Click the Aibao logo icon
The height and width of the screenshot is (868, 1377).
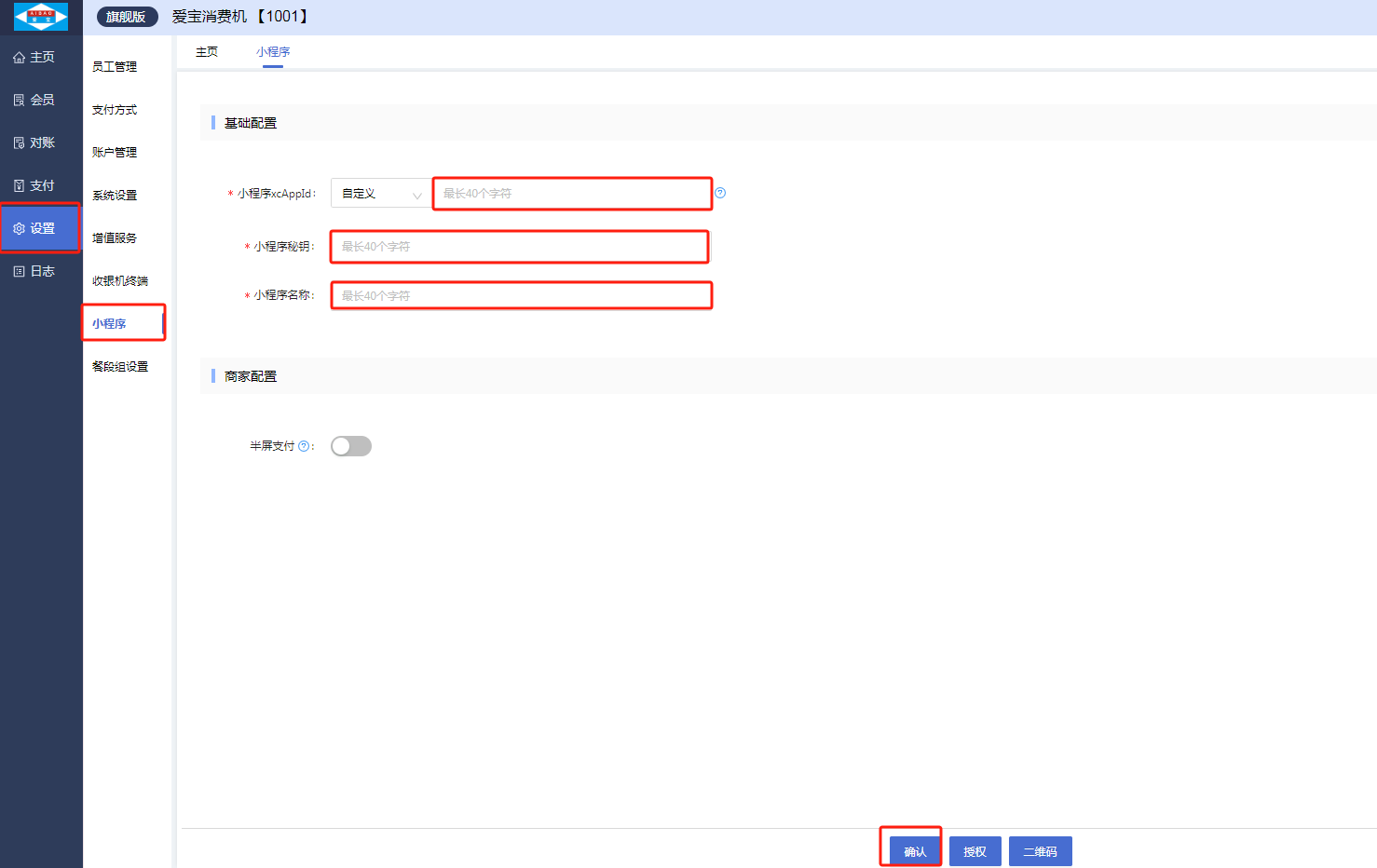[x=41, y=17]
